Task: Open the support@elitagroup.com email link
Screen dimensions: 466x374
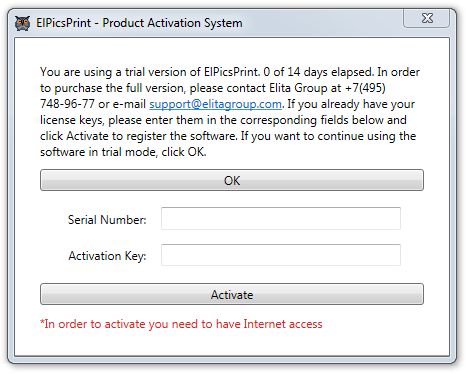Action: tap(216, 104)
